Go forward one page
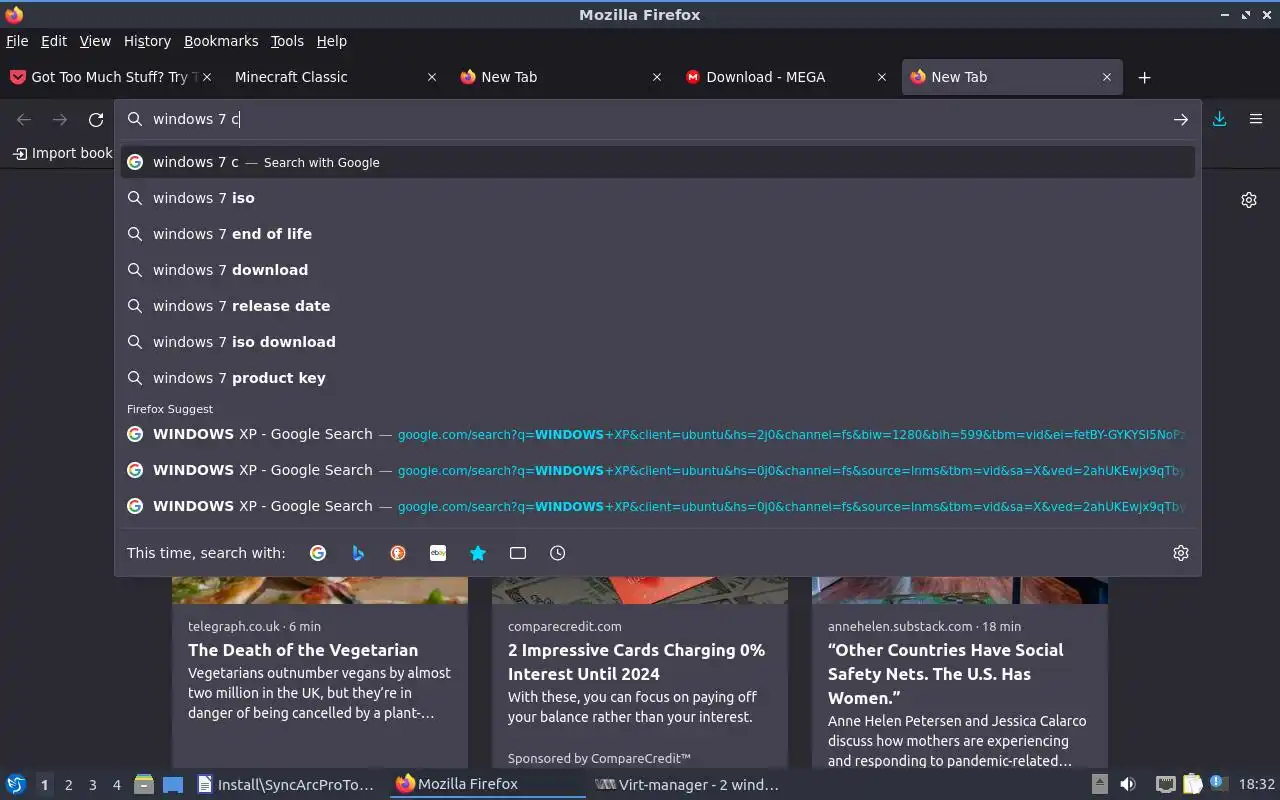Viewport: 1280px width, 800px height. [x=60, y=120]
